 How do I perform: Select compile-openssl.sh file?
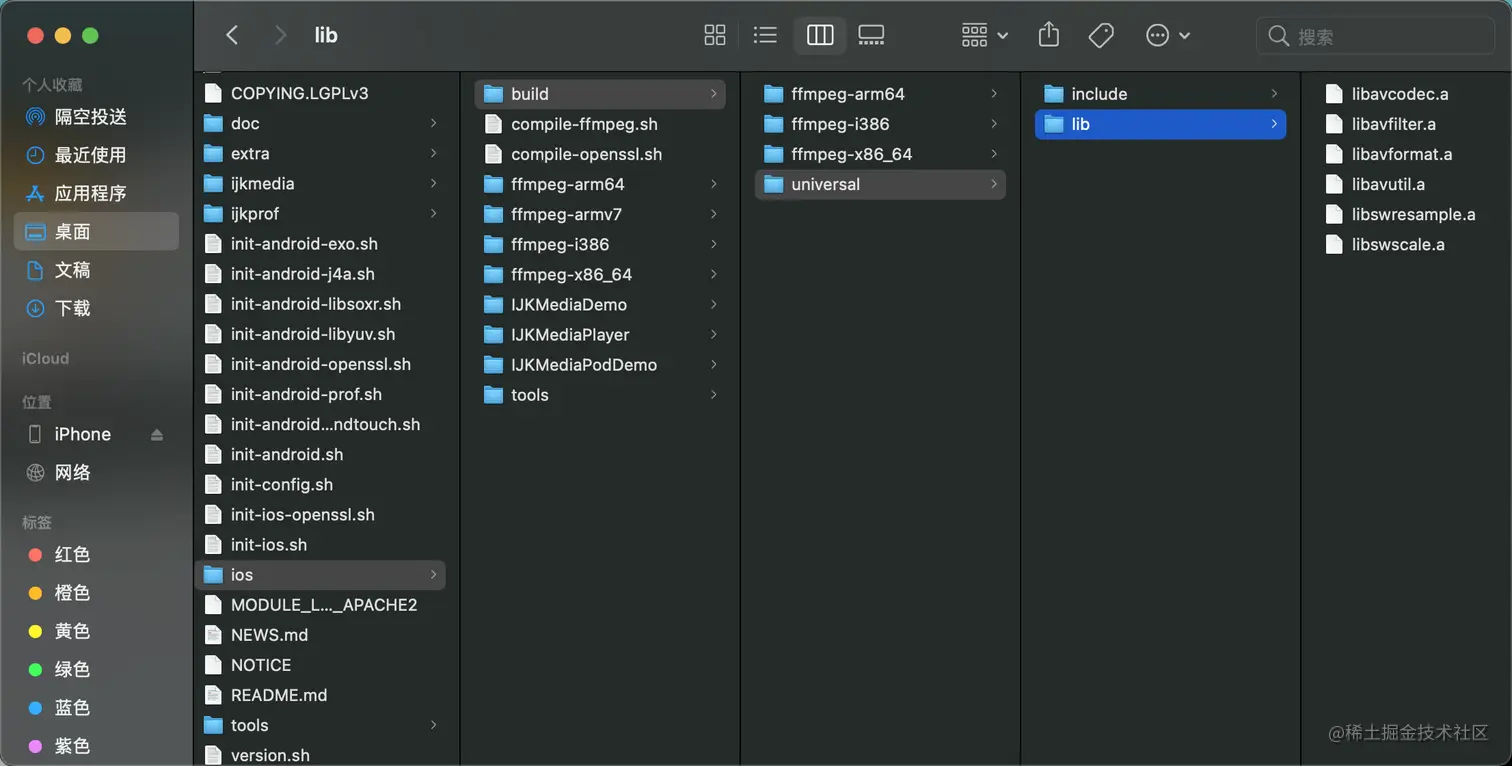point(600,154)
